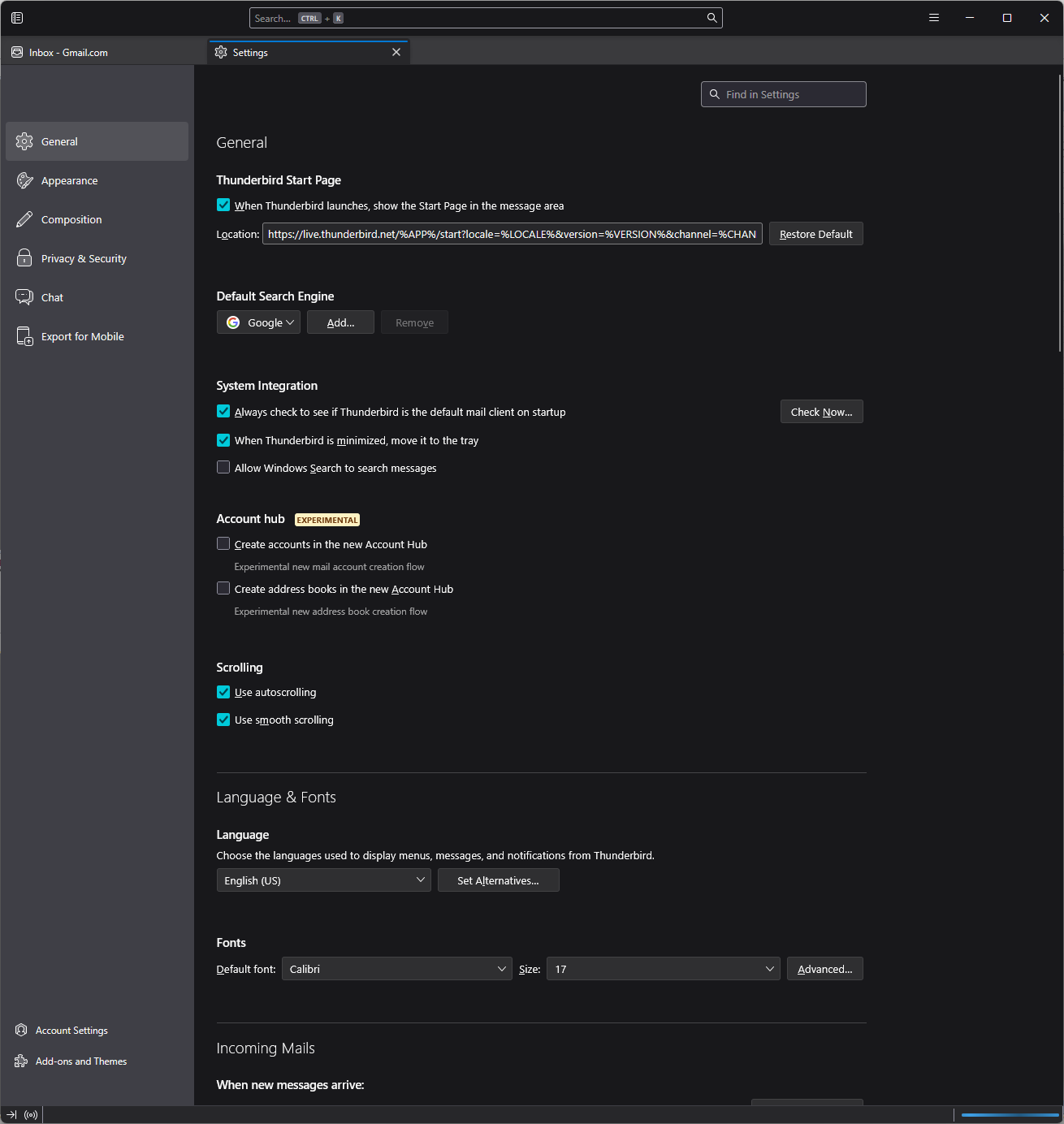Click the Appearance paintbrush icon in sidebar
Screen dimensions: 1064x1124
tap(24, 180)
